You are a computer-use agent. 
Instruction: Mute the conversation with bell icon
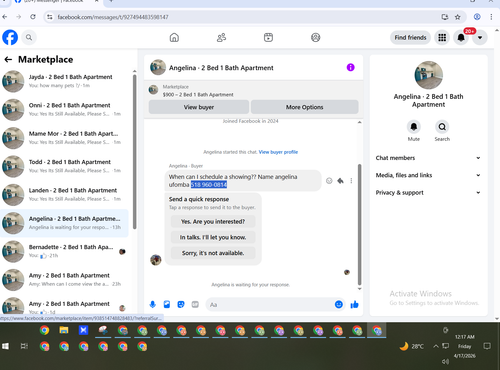(x=414, y=127)
